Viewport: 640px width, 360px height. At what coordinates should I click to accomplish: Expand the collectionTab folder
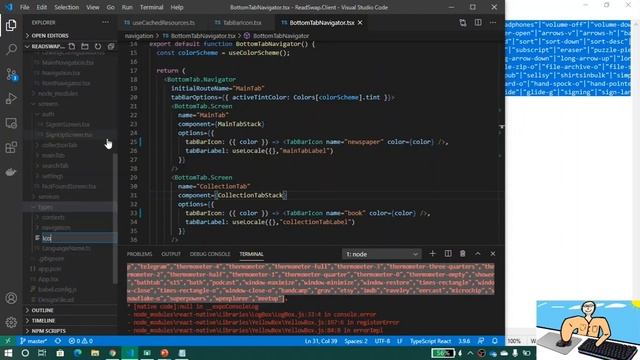pyautogui.click(x=59, y=145)
